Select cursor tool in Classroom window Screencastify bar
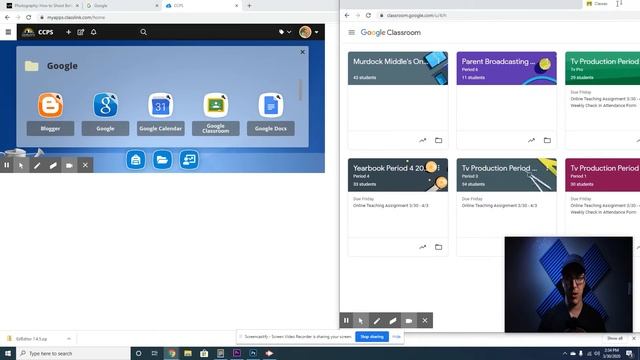 (361, 320)
